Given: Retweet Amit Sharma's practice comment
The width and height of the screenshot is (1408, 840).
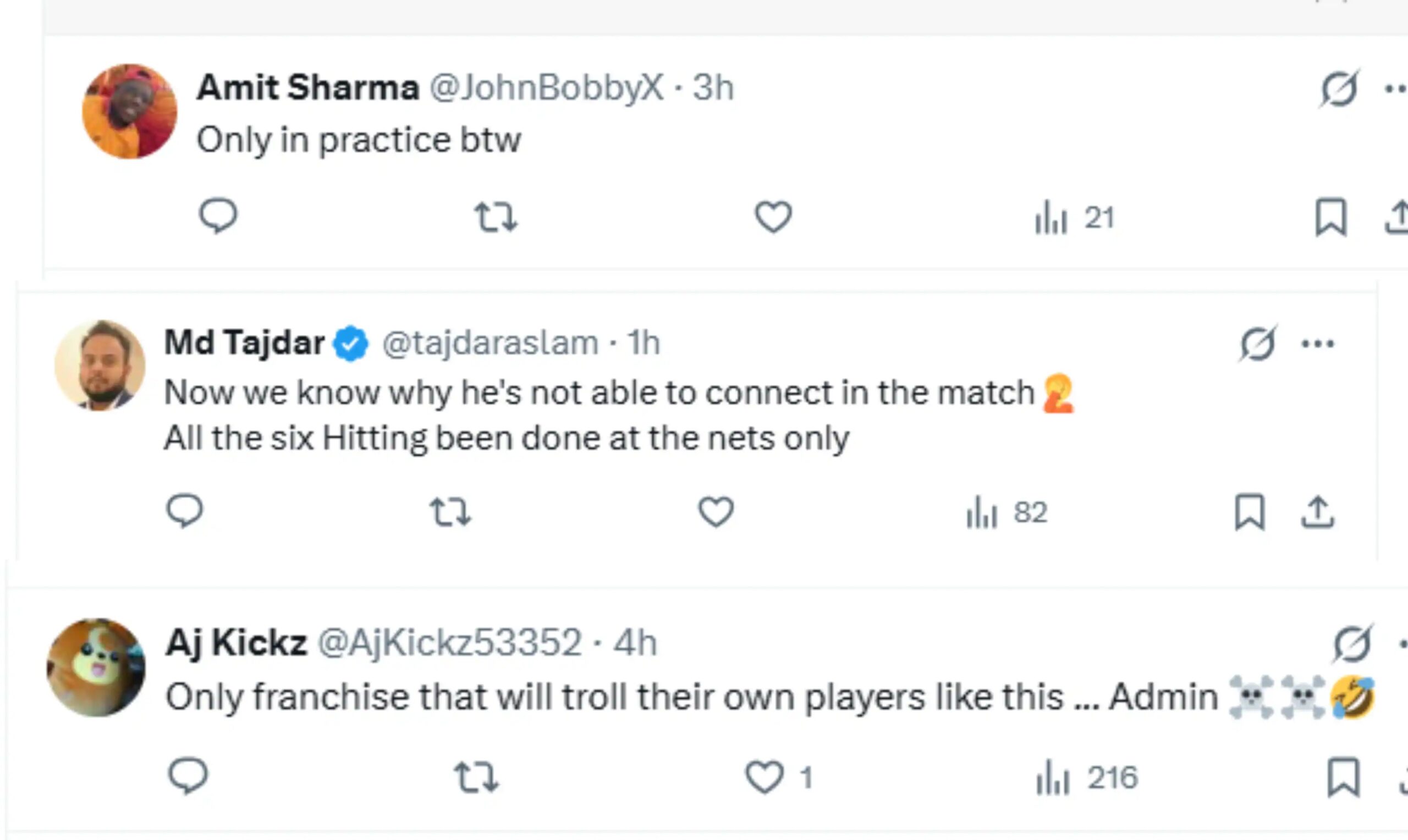Looking at the screenshot, I should pyautogui.click(x=496, y=217).
